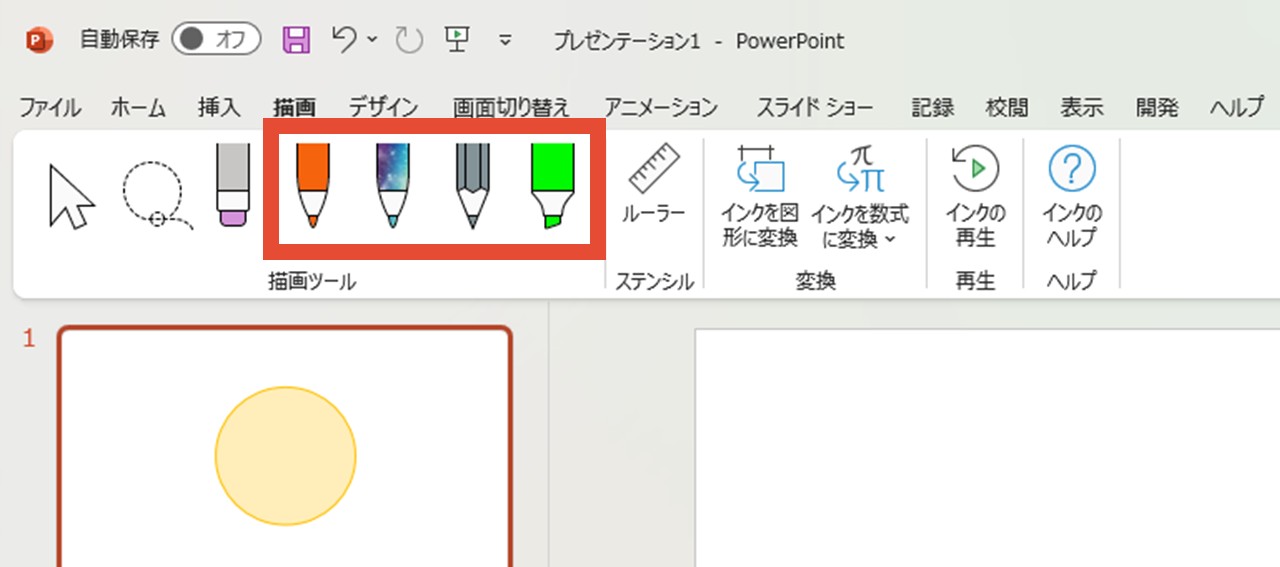
Task: Toggle the 自動保存 AutoSave switch
Action: tap(215, 40)
